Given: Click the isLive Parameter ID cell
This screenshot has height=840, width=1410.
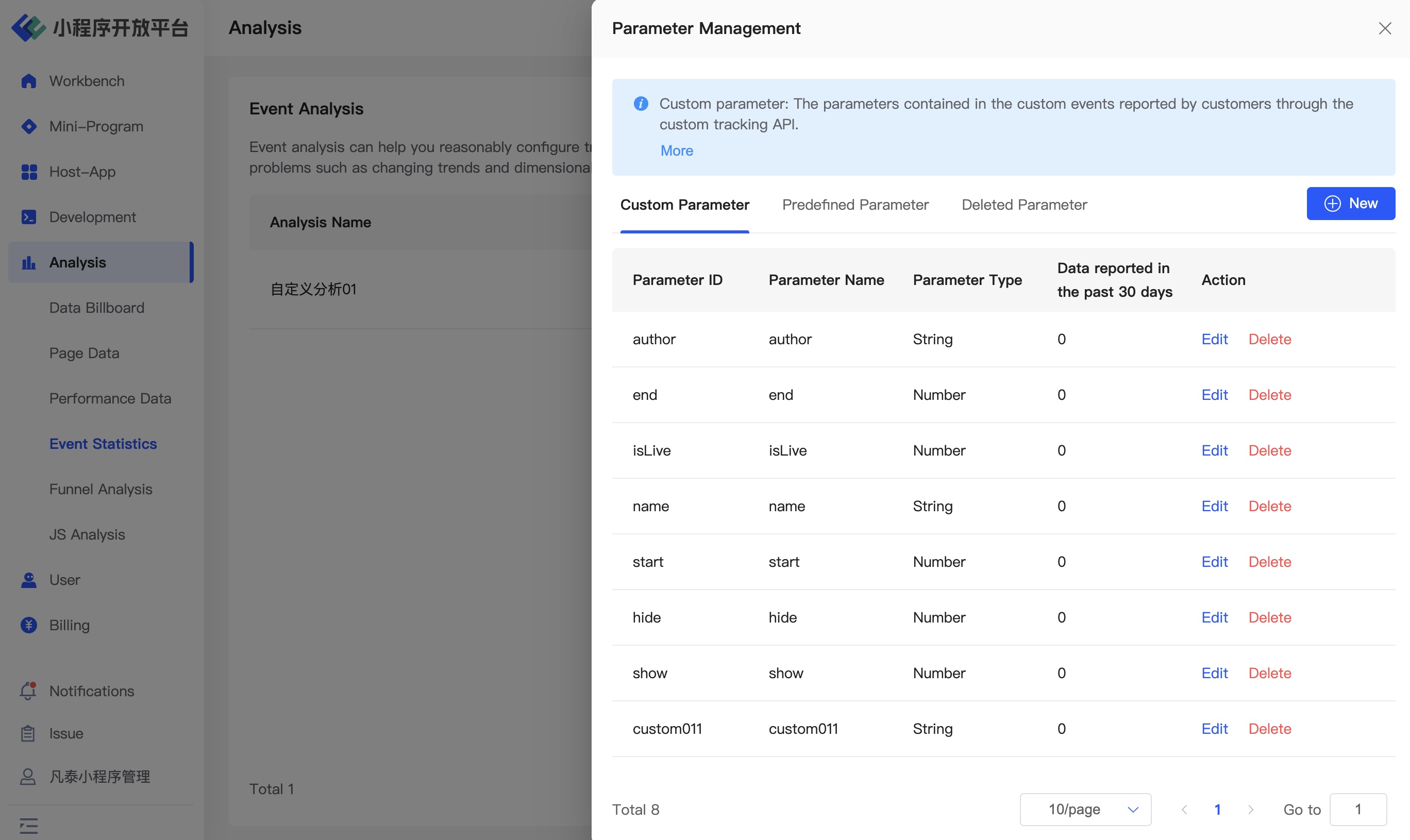Looking at the screenshot, I should [x=651, y=450].
